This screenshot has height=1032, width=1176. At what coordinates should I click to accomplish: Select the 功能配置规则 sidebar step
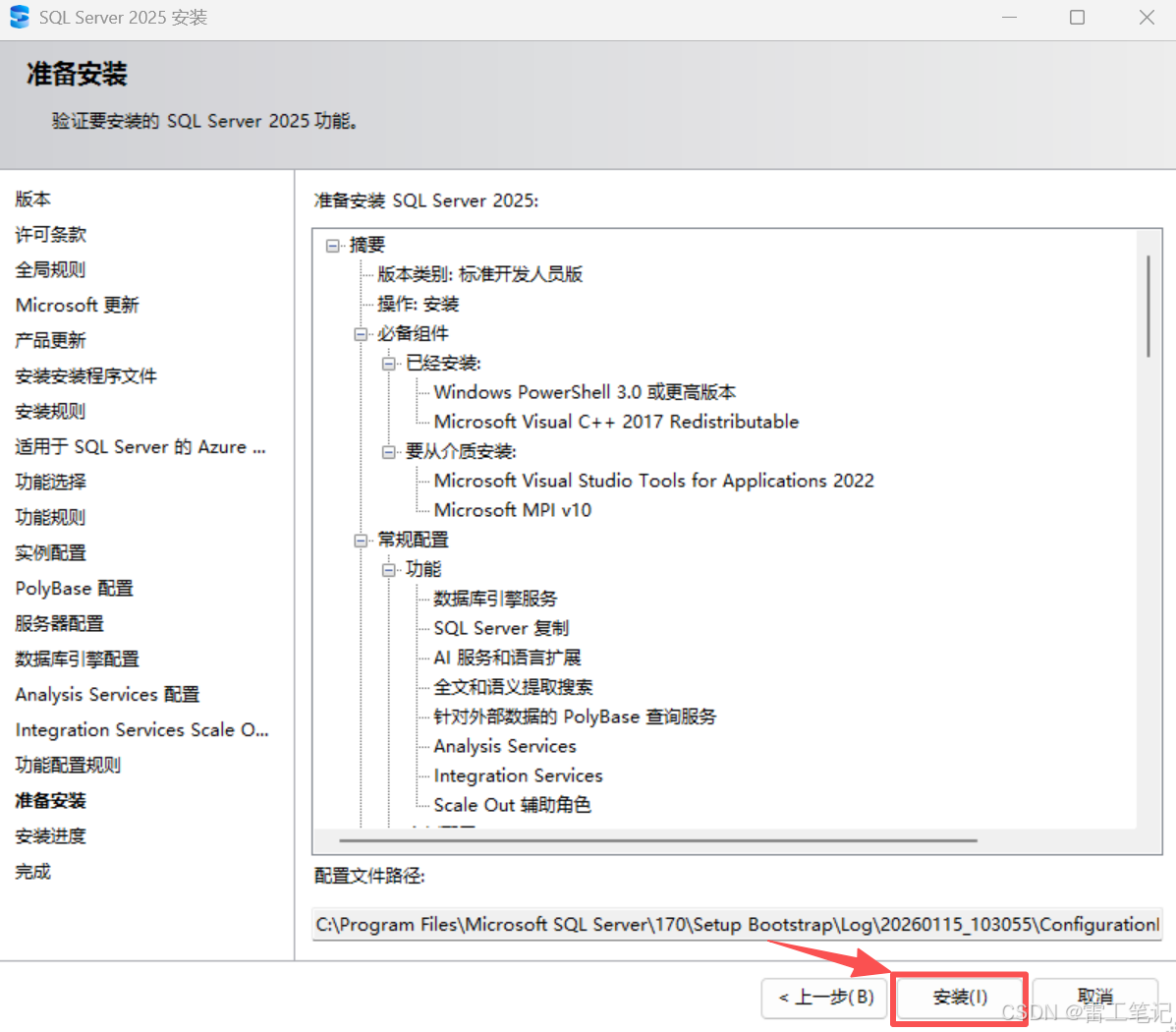68,765
